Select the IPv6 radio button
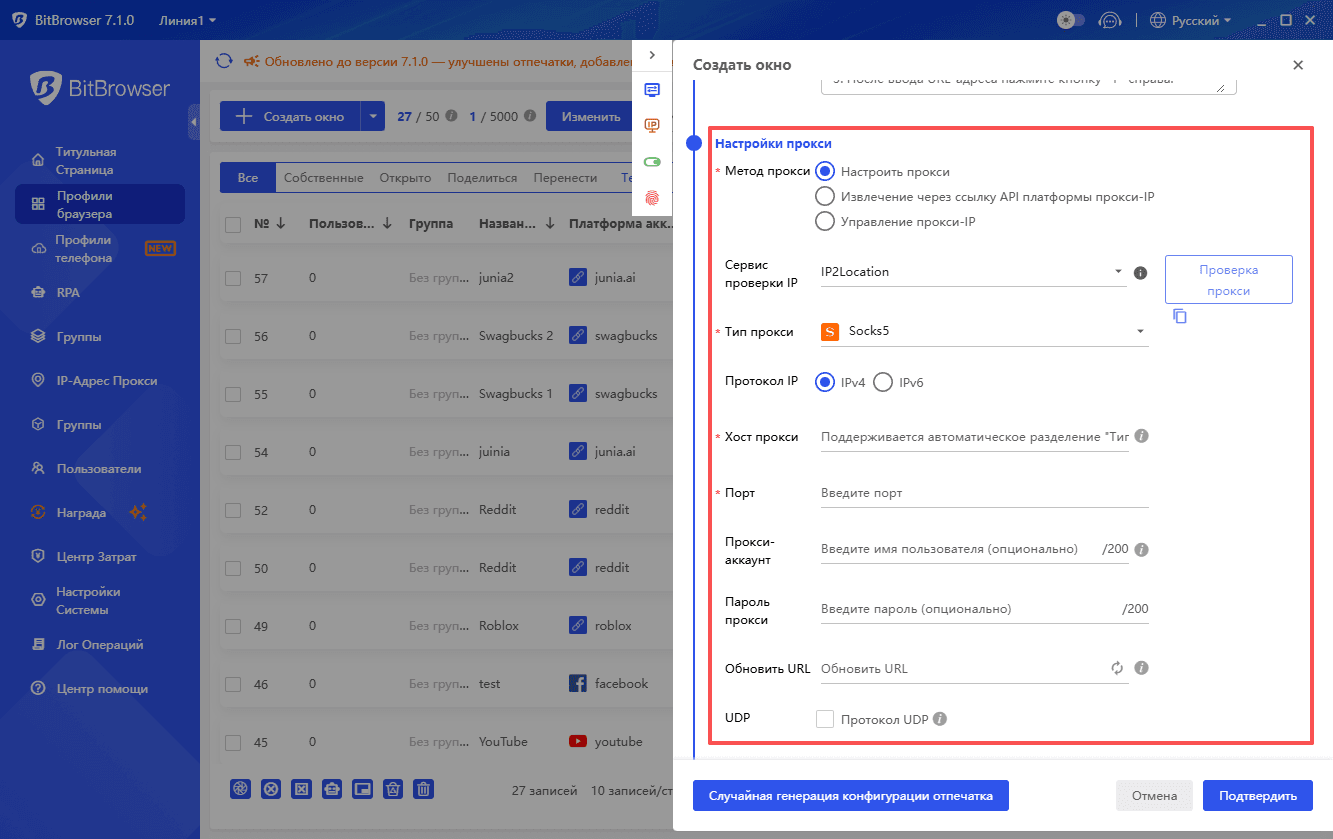Viewport: 1333px width, 839px height. click(x=881, y=382)
